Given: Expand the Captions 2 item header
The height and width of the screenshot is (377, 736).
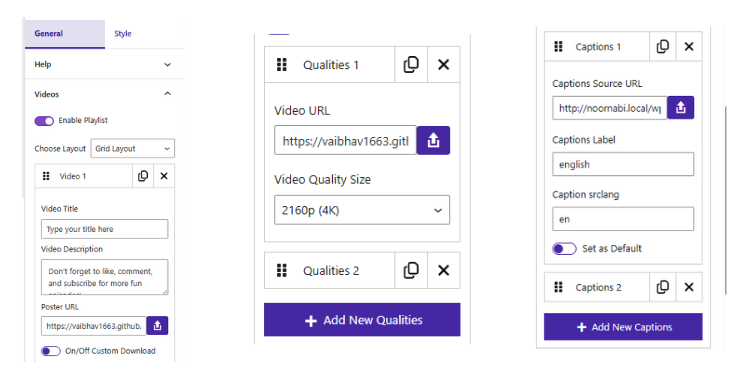Looking at the screenshot, I should [598, 287].
